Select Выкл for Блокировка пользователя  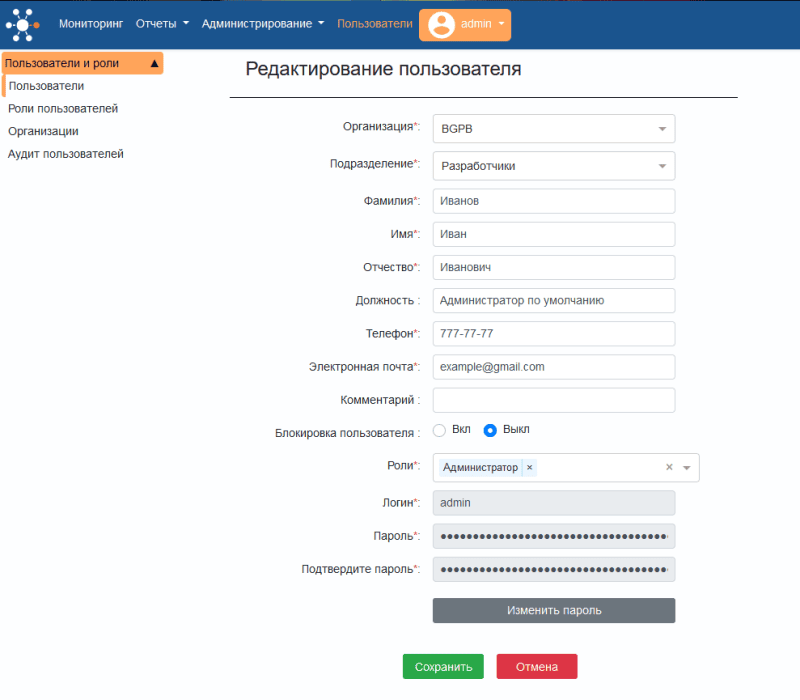pyautogui.click(x=489, y=430)
